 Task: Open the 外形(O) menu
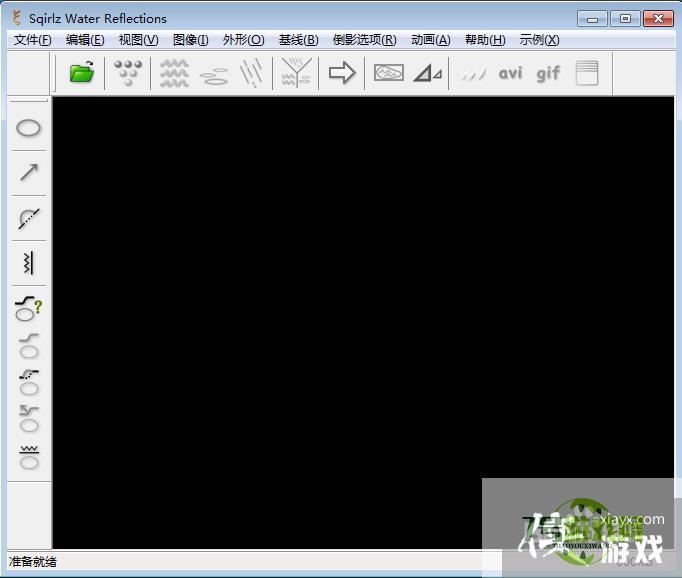point(243,40)
